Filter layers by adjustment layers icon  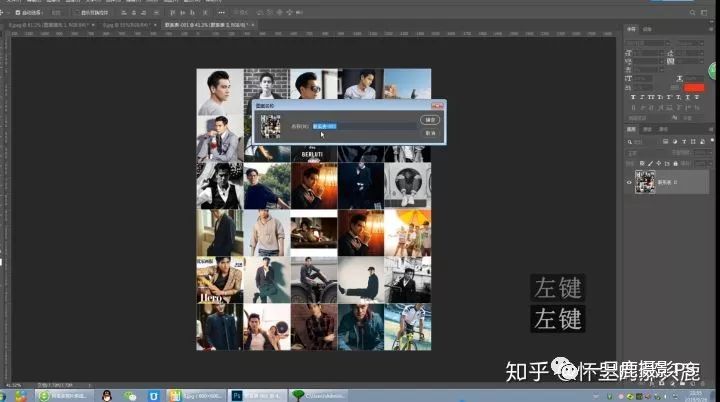pos(675,142)
